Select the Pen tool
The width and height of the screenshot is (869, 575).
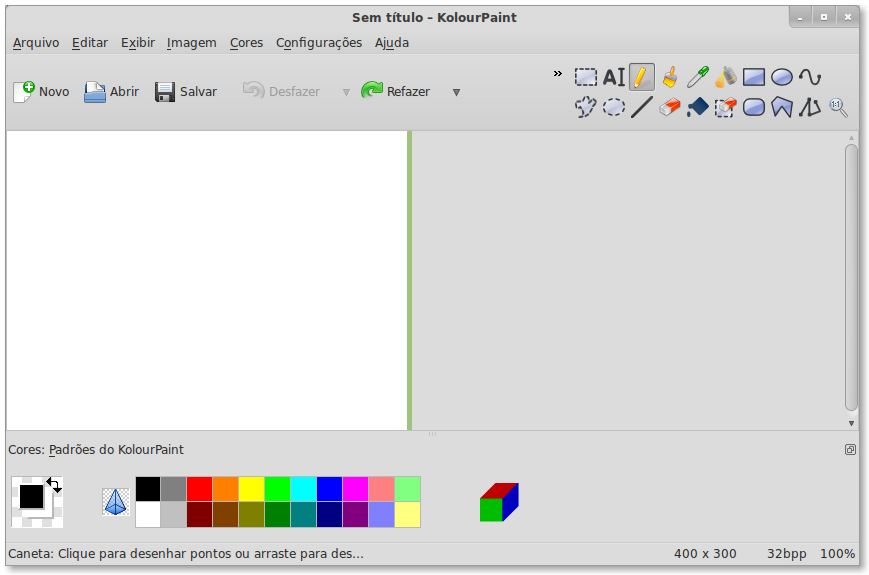[x=641, y=77]
